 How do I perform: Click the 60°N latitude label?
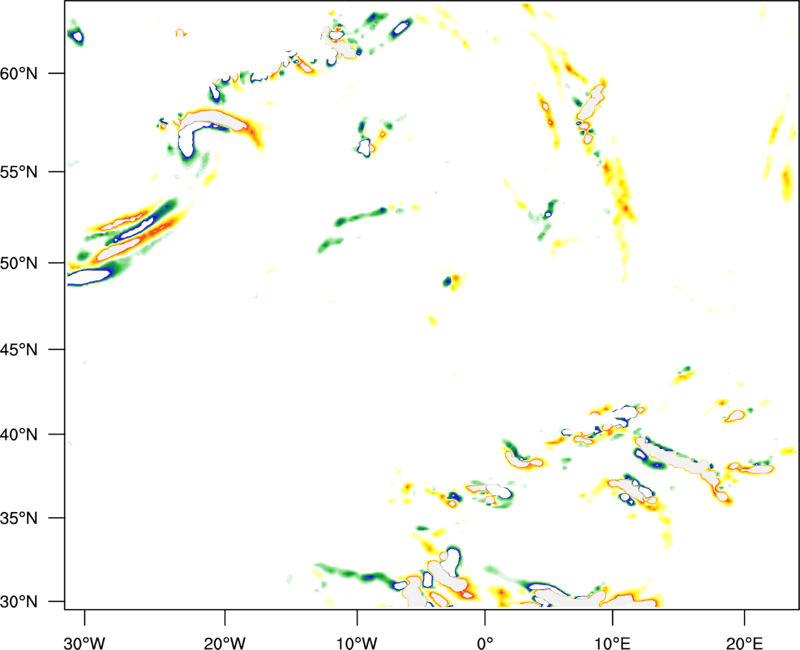pyautogui.click(x=19, y=73)
